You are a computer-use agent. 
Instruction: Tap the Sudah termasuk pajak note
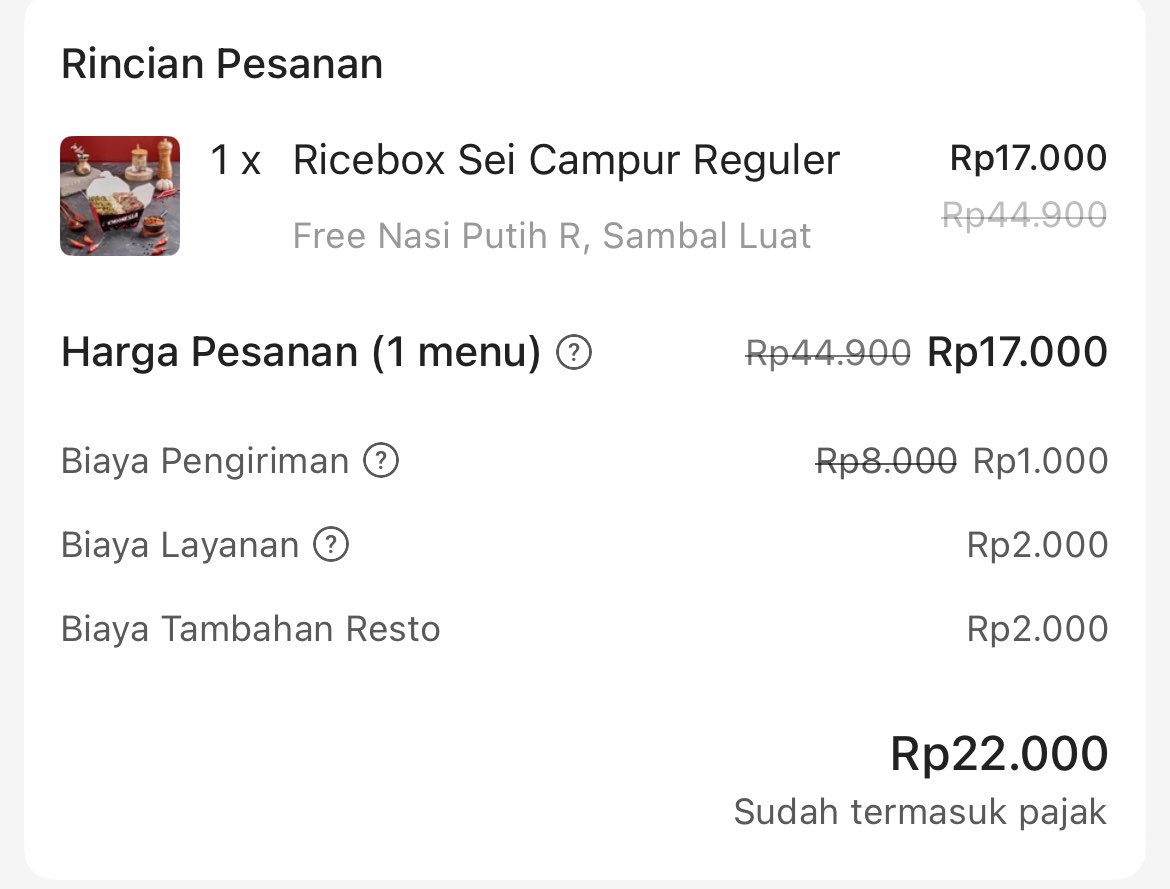point(920,812)
